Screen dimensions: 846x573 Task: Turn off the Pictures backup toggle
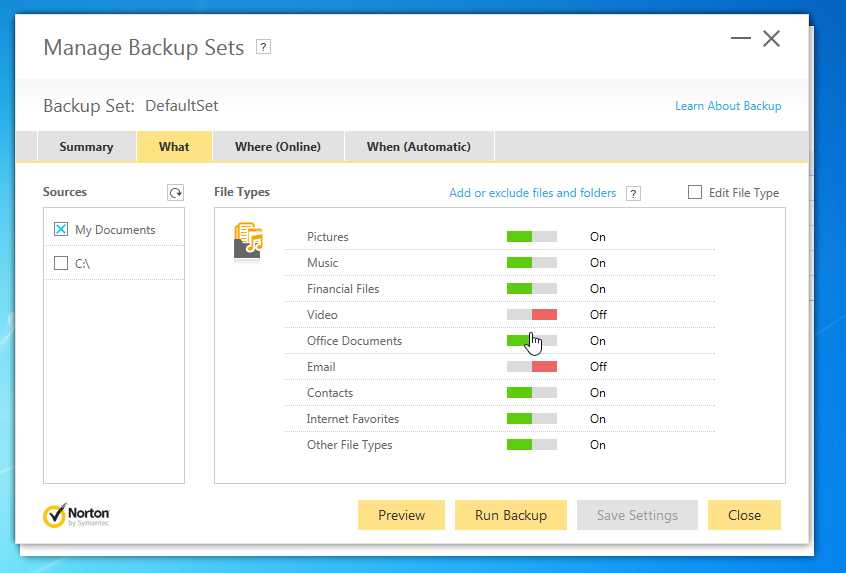pos(531,237)
